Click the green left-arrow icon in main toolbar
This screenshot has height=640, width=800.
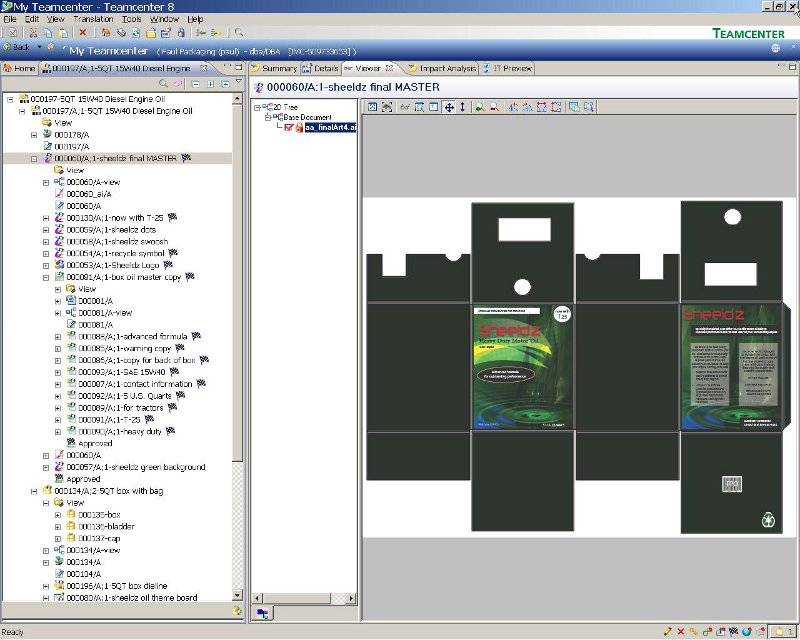[201, 33]
